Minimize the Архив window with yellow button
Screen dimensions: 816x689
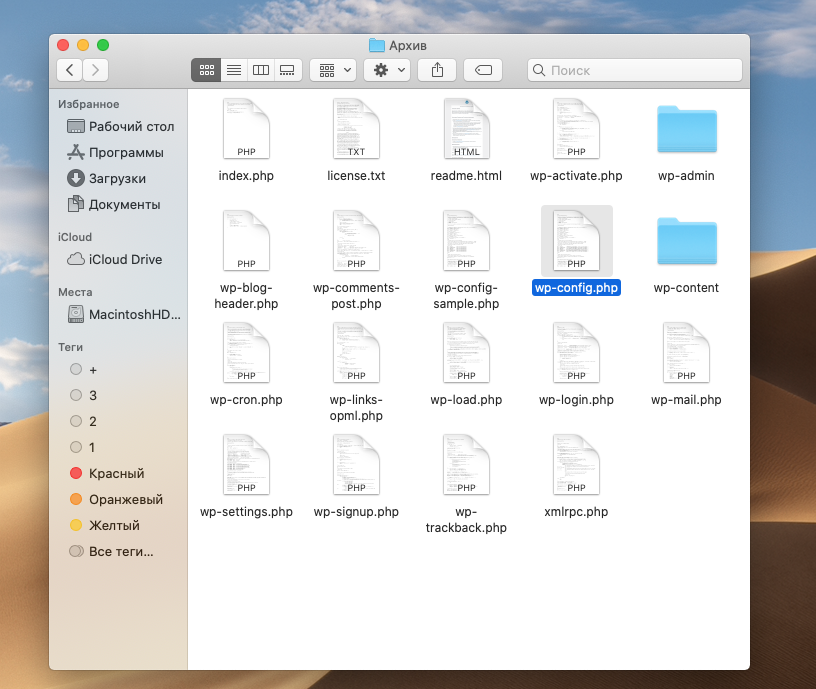point(83,45)
